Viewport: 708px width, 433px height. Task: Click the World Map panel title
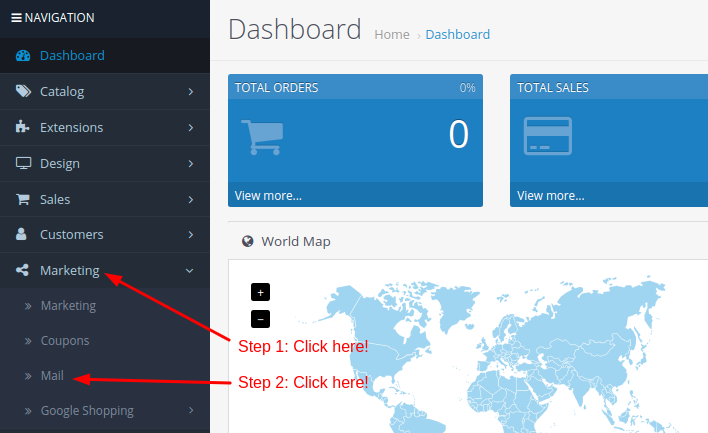[x=296, y=242]
